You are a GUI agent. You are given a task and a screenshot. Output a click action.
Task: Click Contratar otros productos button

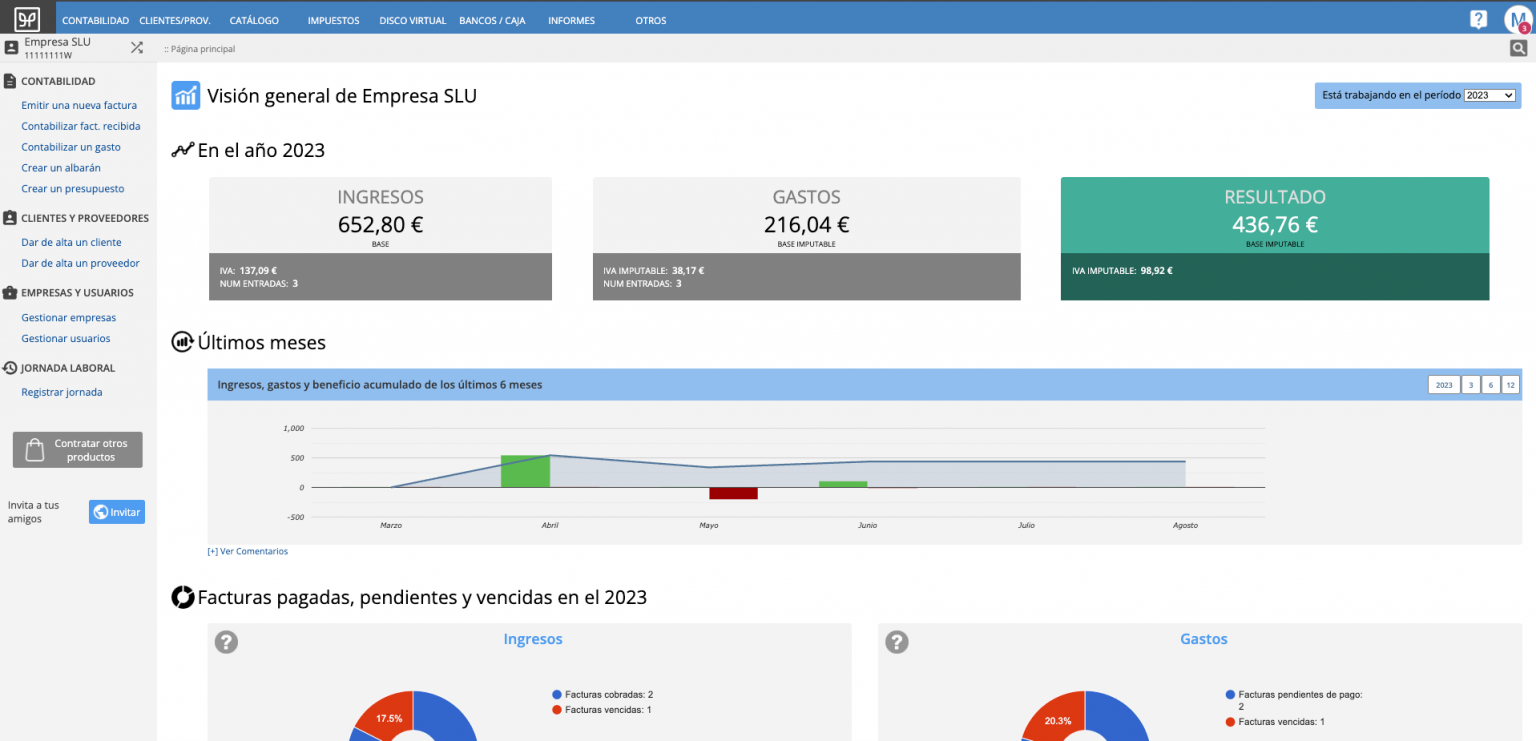(x=78, y=450)
